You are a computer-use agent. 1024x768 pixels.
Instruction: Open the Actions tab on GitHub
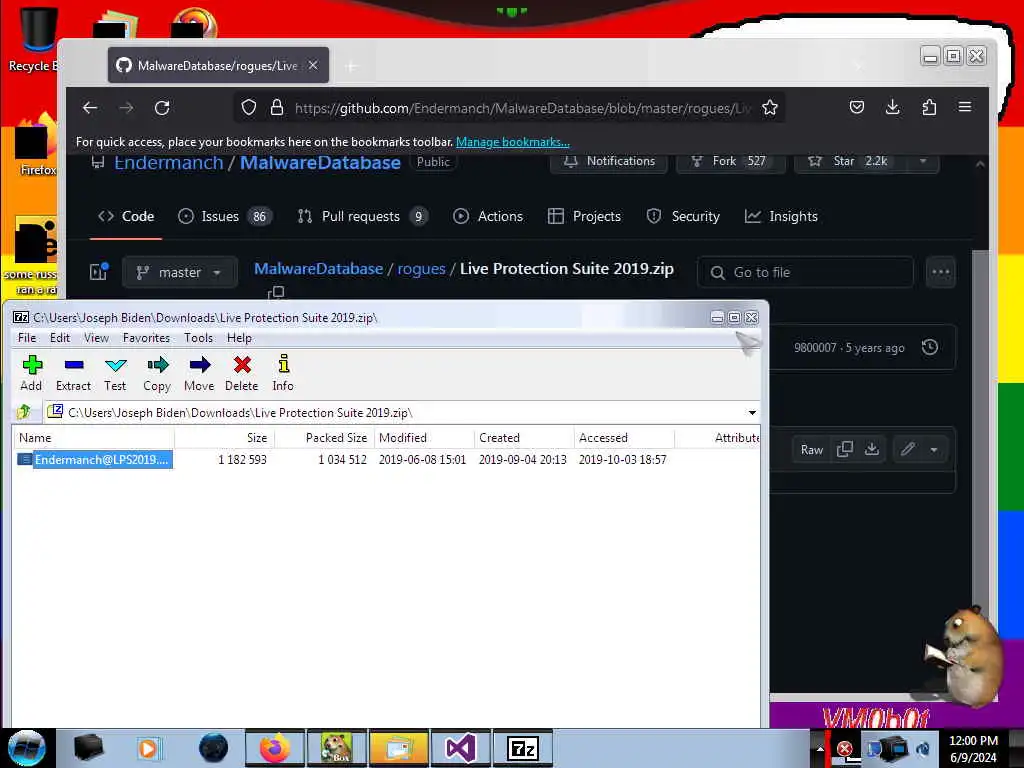(488, 216)
